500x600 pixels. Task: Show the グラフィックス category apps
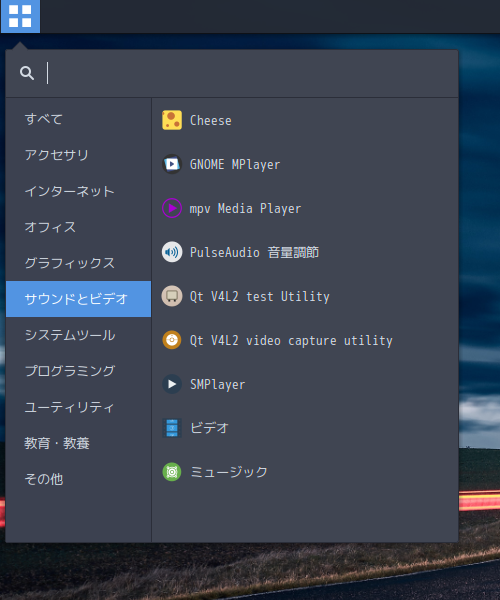[x=78, y=263]
